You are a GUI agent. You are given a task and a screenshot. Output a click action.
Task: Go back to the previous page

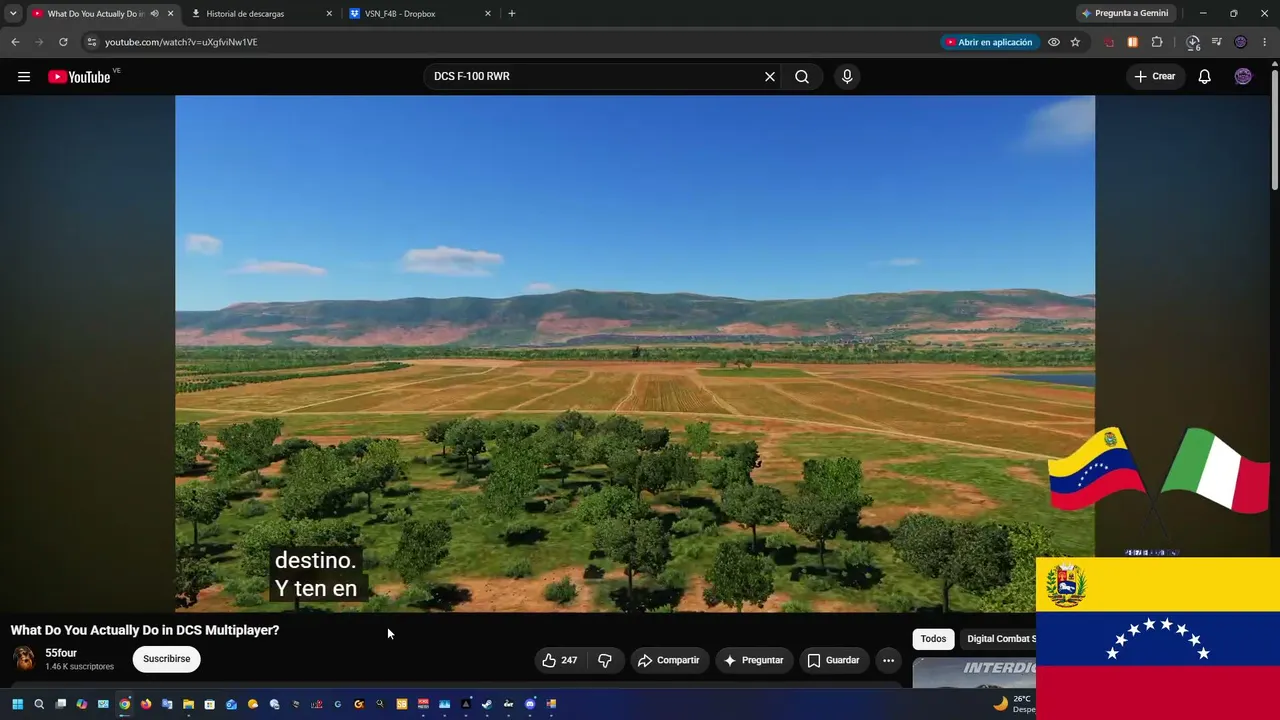point(15,42)
